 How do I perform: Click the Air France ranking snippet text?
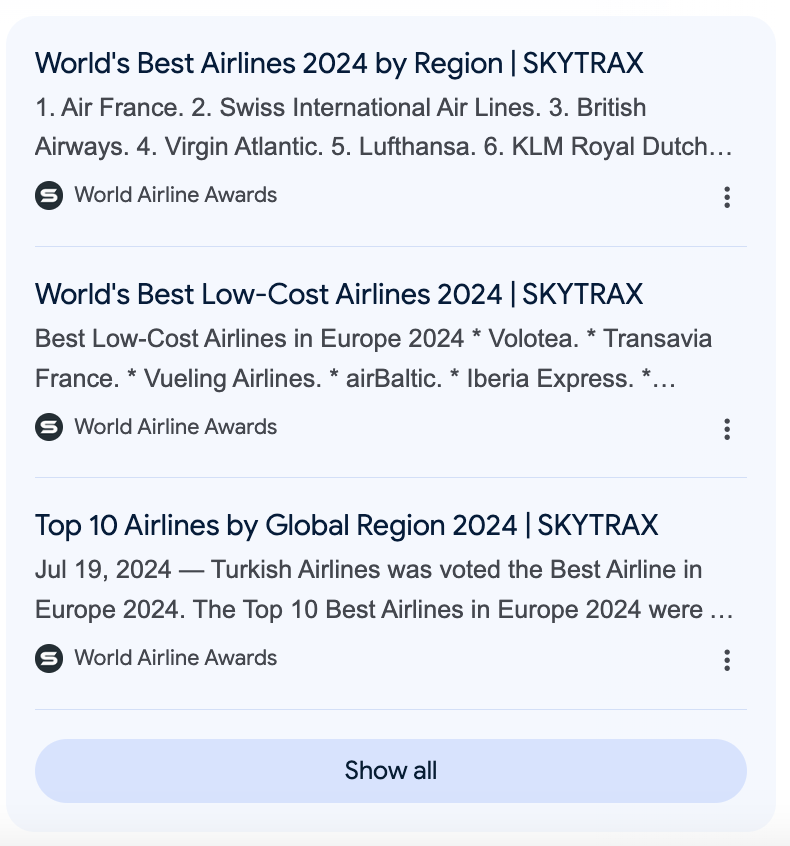click(383, 127)
